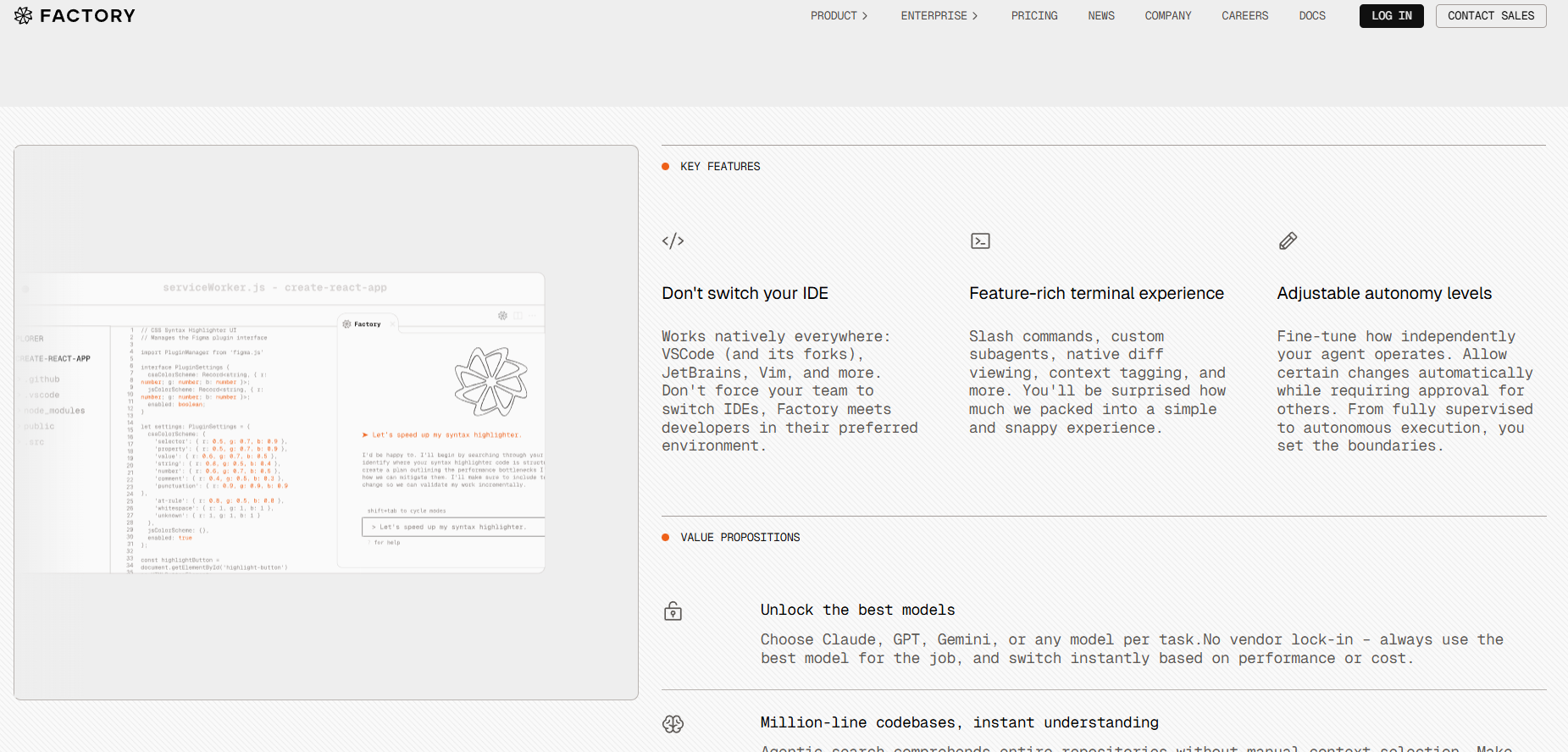The width and height of the screenshot is (1568, 752).
Task: Click the Factory tab in demo editor
Action: tap(368, 324)
